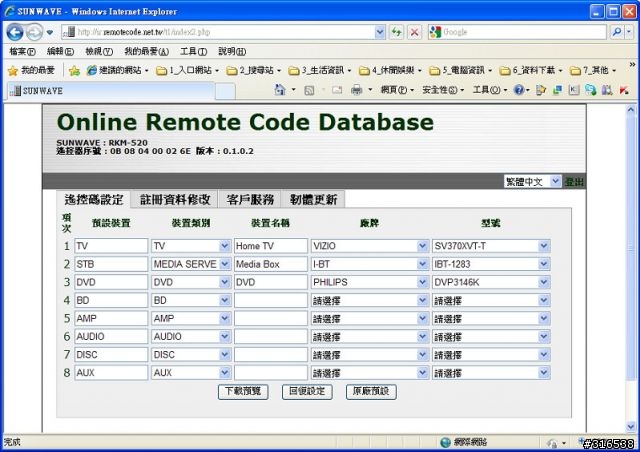Click the Home TV device name field
Viewport: 640px width, 452px height.
pos(271,246)
